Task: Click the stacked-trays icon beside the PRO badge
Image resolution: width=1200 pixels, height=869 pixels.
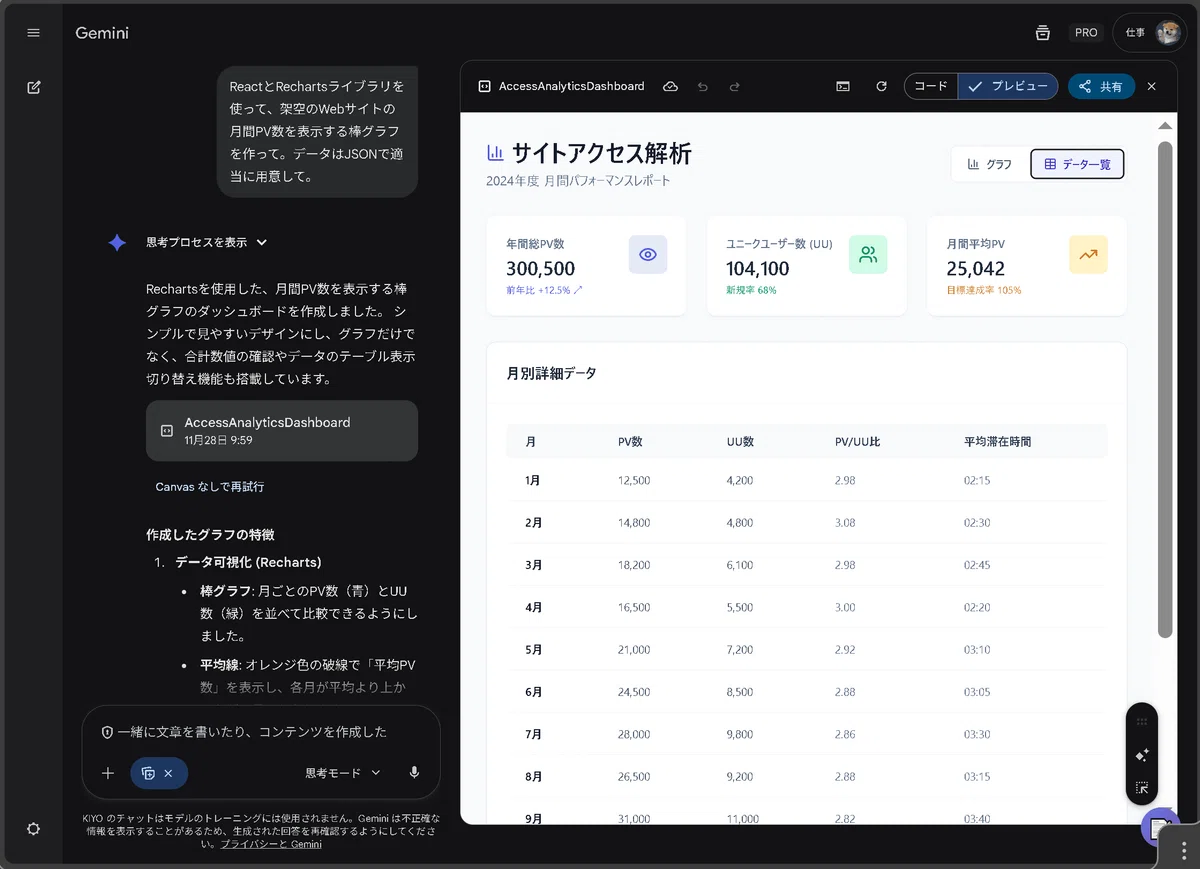Action: click(x=1043, y=33)
